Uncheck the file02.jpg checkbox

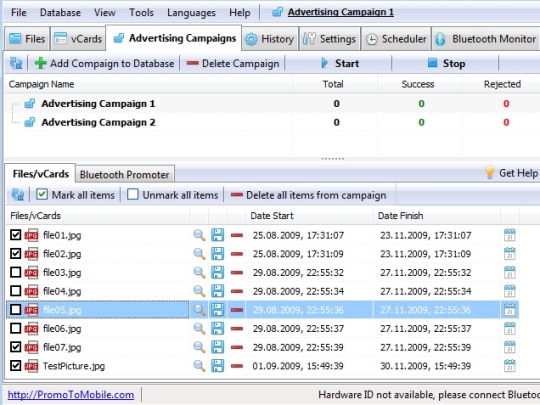(15, 254)
